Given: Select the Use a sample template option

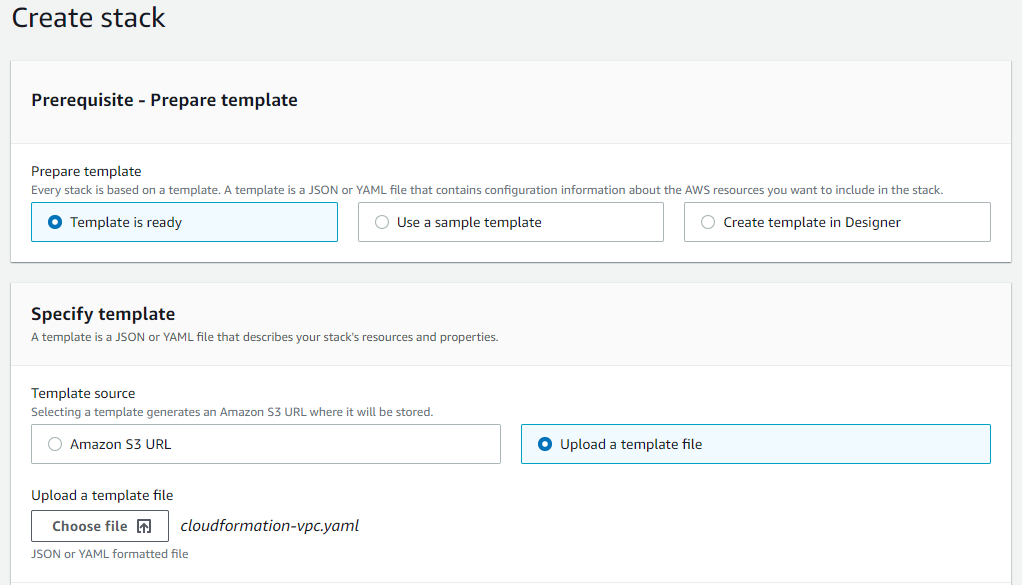Looking at the screenshot, I should [510, 222].
